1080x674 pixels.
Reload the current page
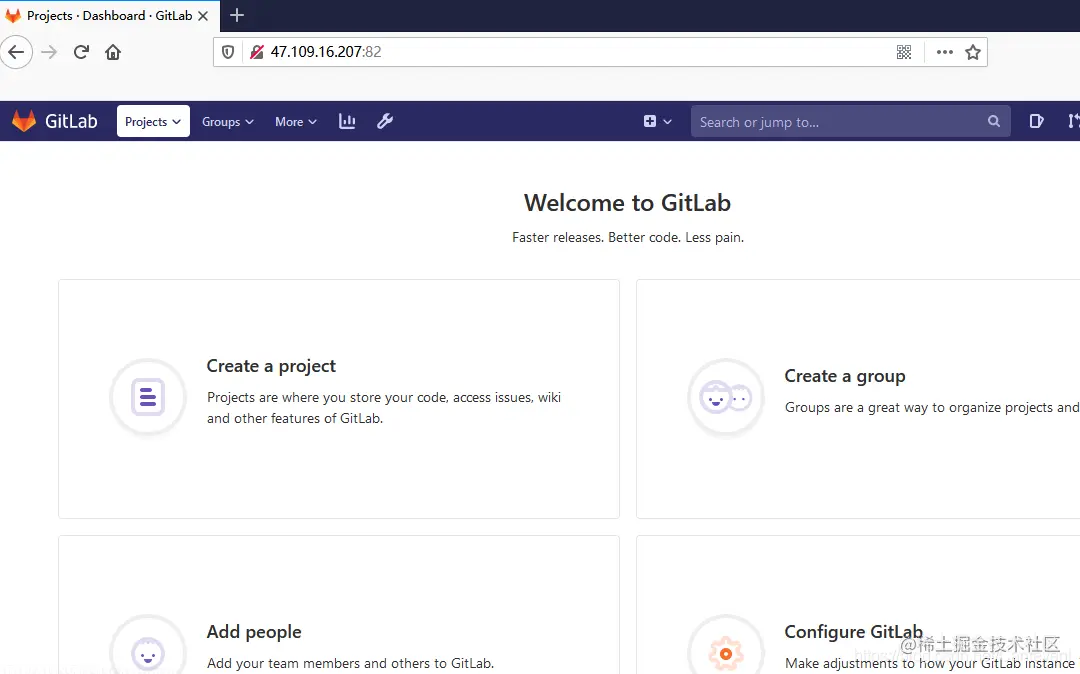81,52
